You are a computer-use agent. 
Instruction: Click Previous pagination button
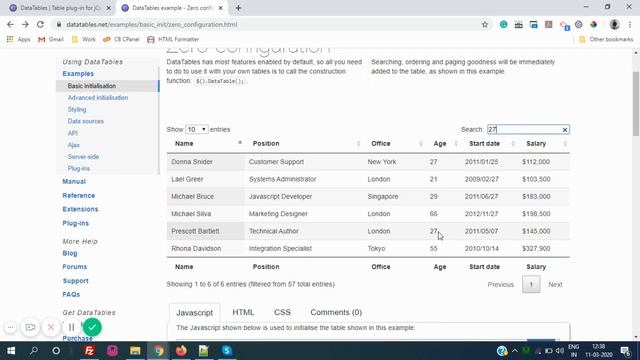tap(500, 284)
